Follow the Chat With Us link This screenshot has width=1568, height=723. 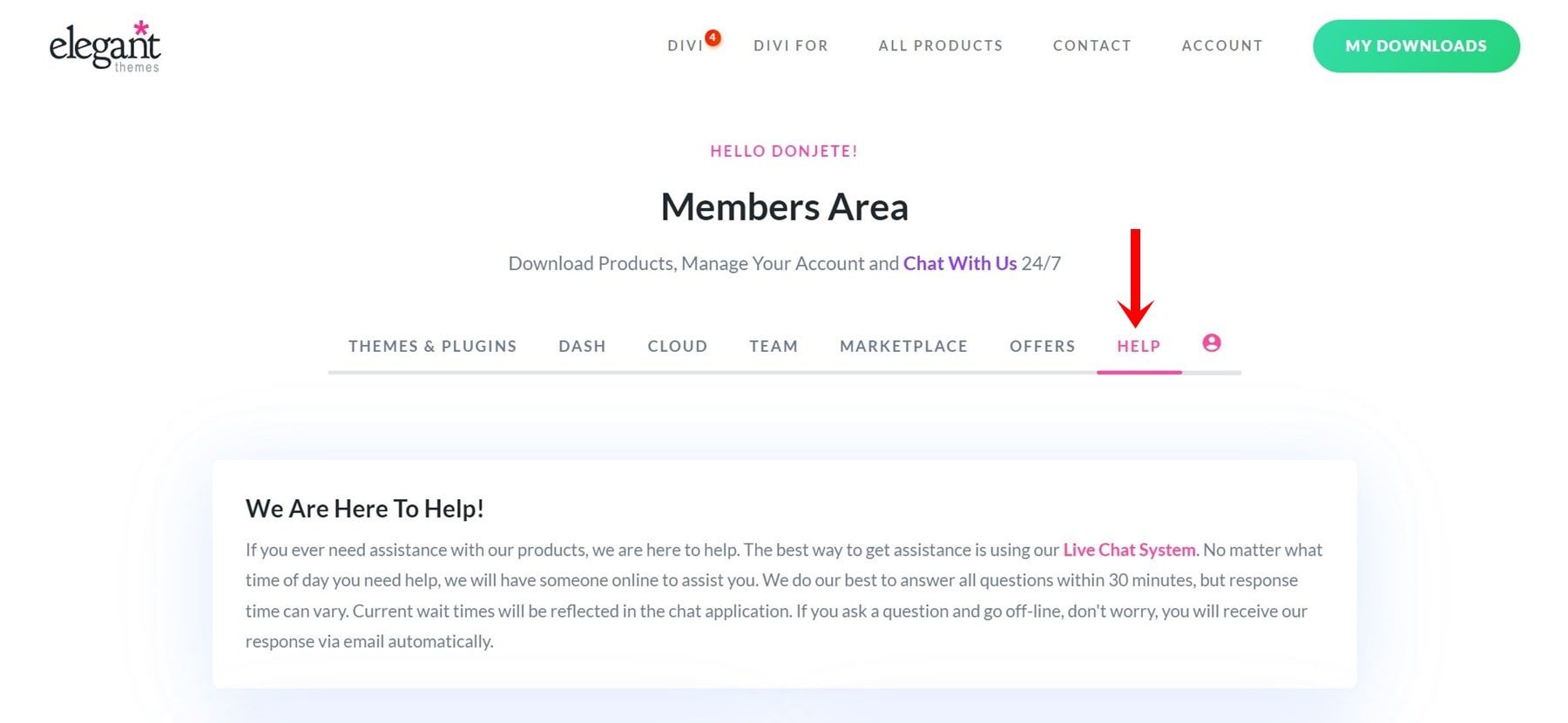pos(959,264)
